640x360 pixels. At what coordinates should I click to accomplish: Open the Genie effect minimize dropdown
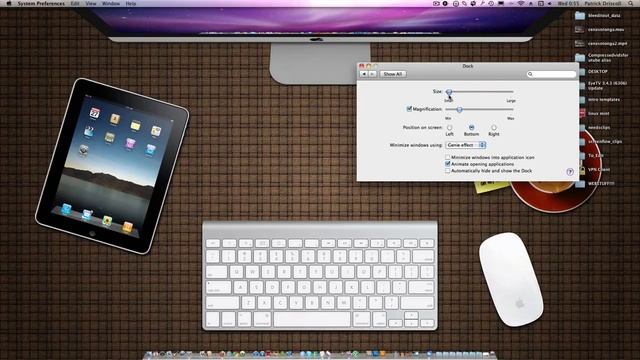coord(465,145)
